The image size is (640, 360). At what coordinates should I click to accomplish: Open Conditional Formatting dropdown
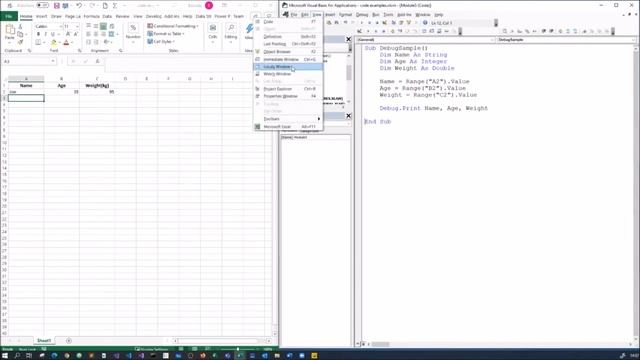coord(172,26)
